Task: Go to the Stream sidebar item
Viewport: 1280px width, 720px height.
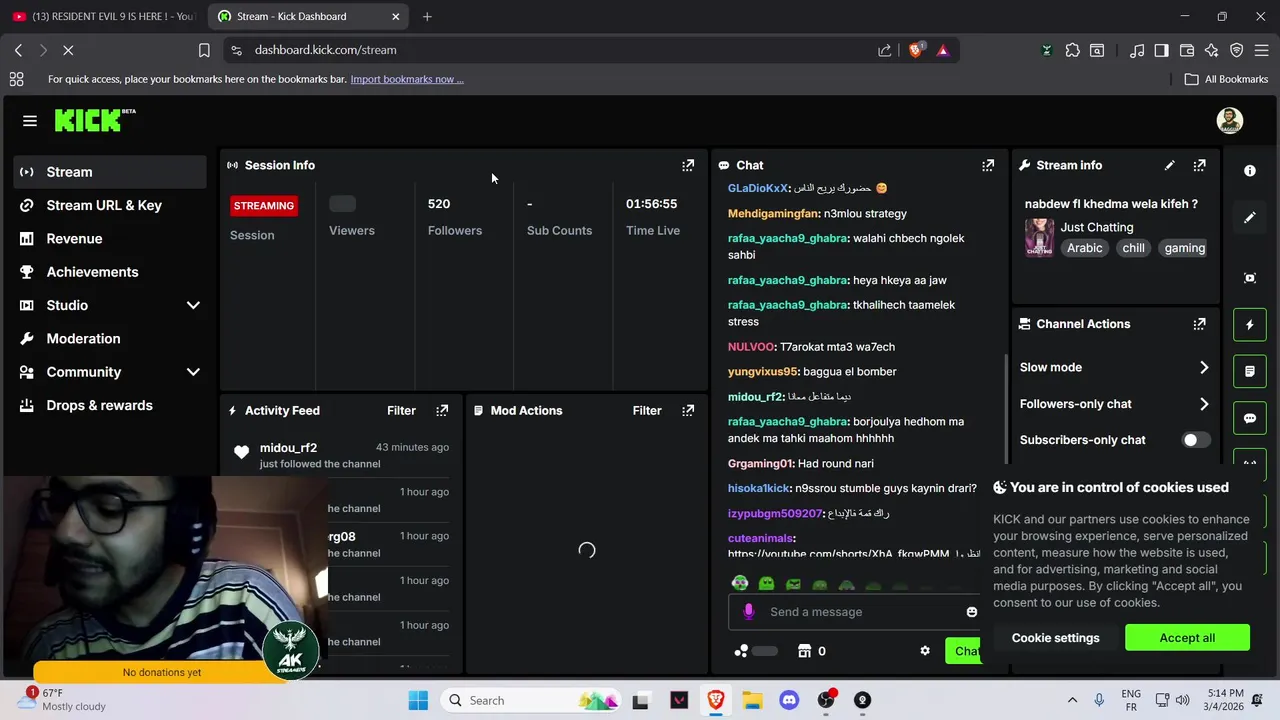Action: [x=110, y=172]
